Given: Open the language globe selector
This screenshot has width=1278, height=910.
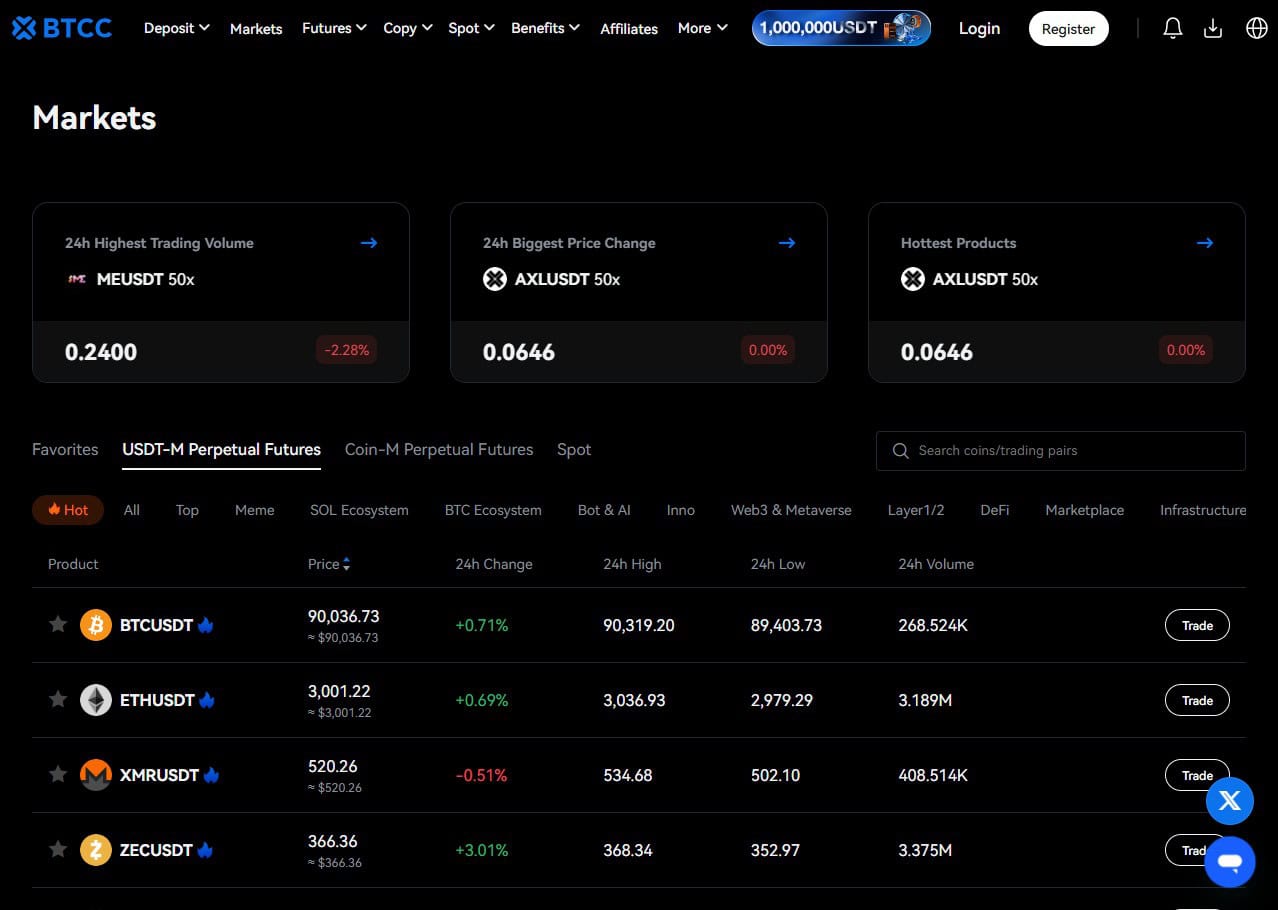Looking at the screenshot, I should point(1256,27).
